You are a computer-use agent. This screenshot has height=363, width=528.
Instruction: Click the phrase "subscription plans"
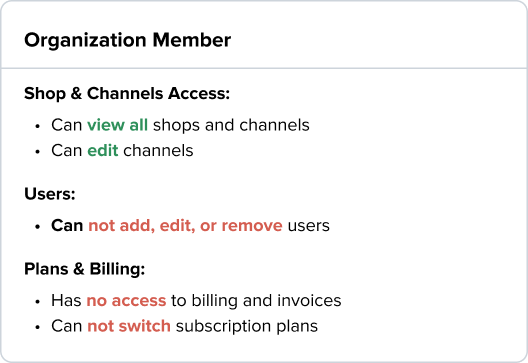(x=247, y=326)
